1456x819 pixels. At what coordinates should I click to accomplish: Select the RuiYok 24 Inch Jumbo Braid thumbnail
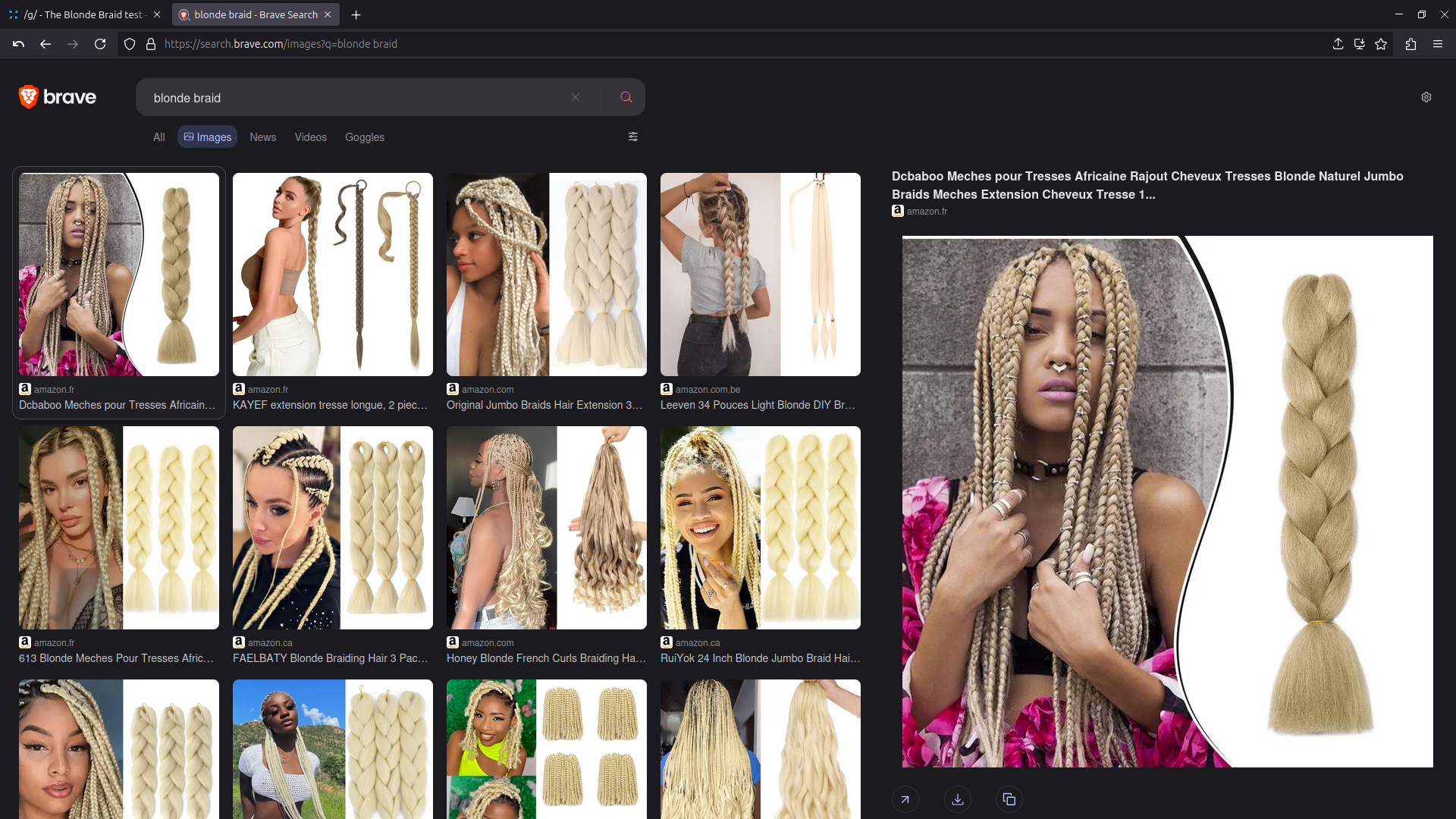click(x=761, y=528)
